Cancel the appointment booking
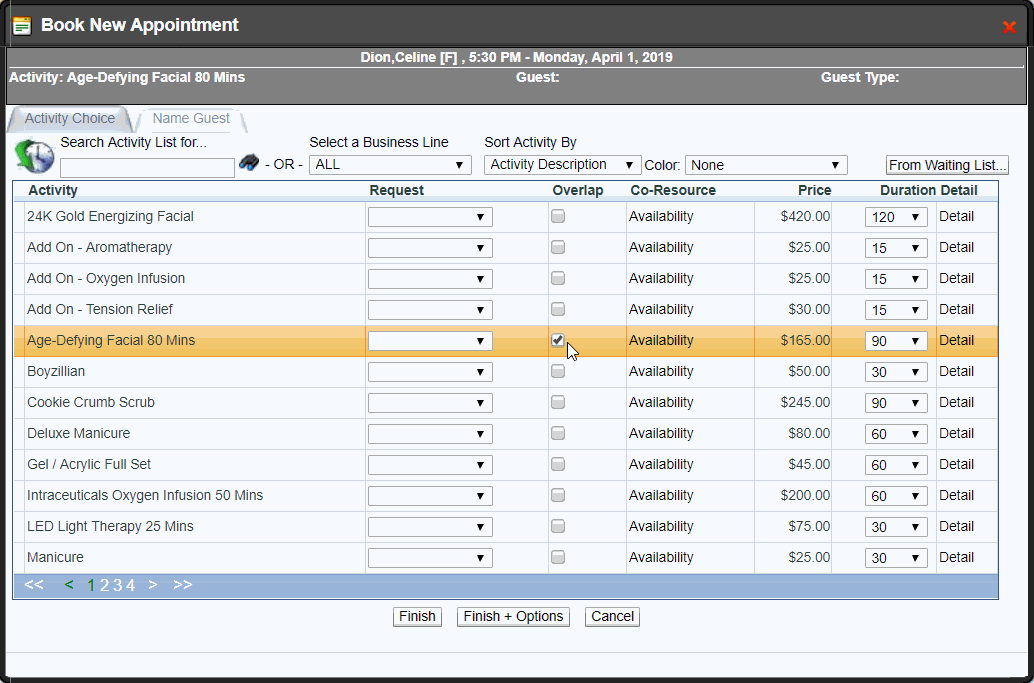The width and height of the screenshot is (1034, 683). coord(613,616)
